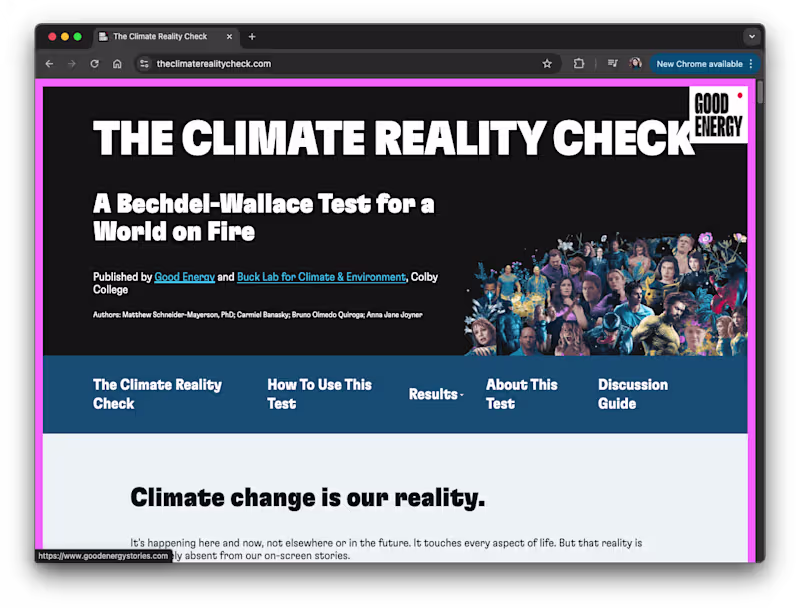Open the home page icon
This screenshot has height=609, width=800.
tap(117, 64)
